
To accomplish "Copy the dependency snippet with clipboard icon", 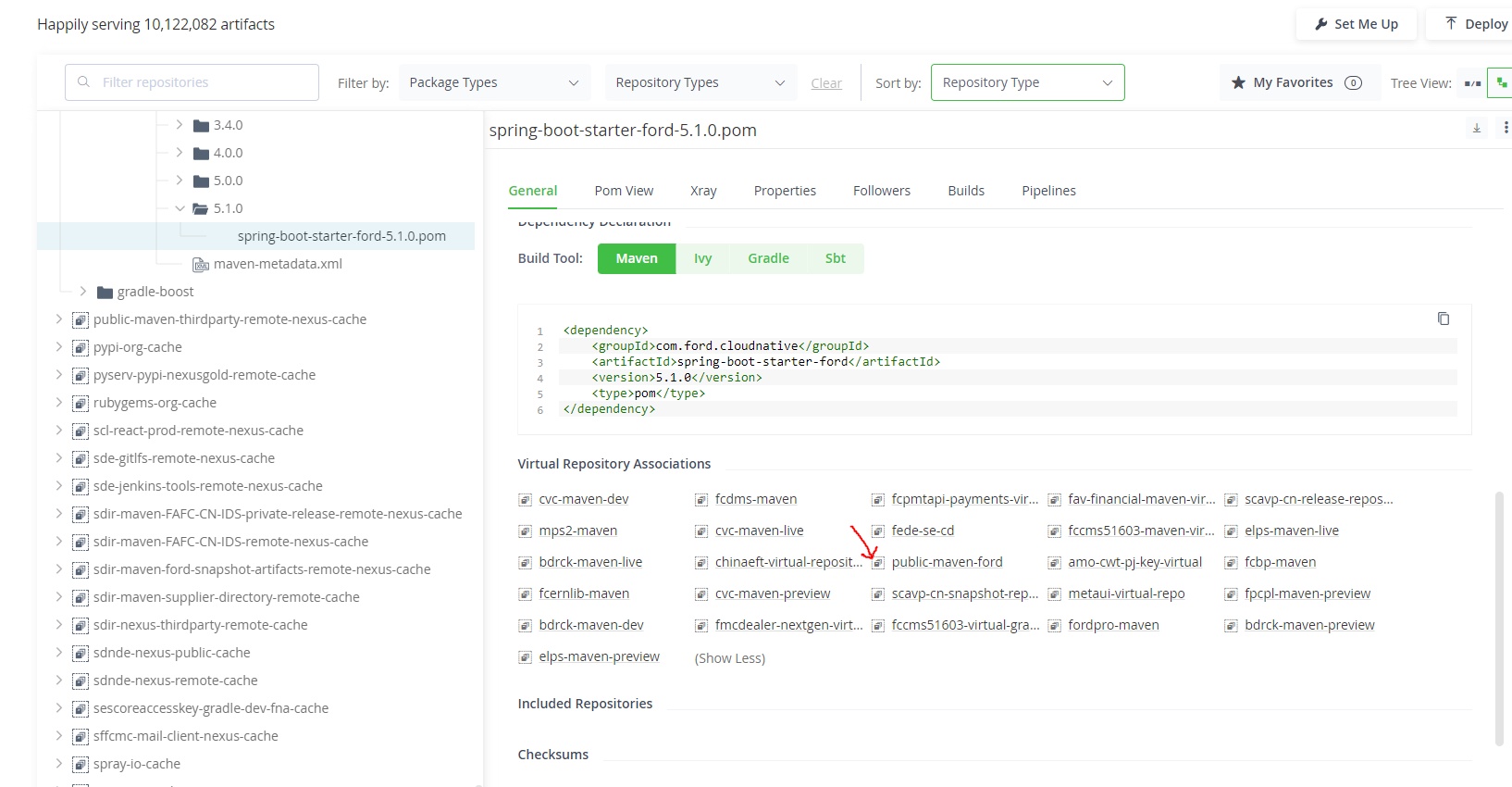I will pos(1443,319).
